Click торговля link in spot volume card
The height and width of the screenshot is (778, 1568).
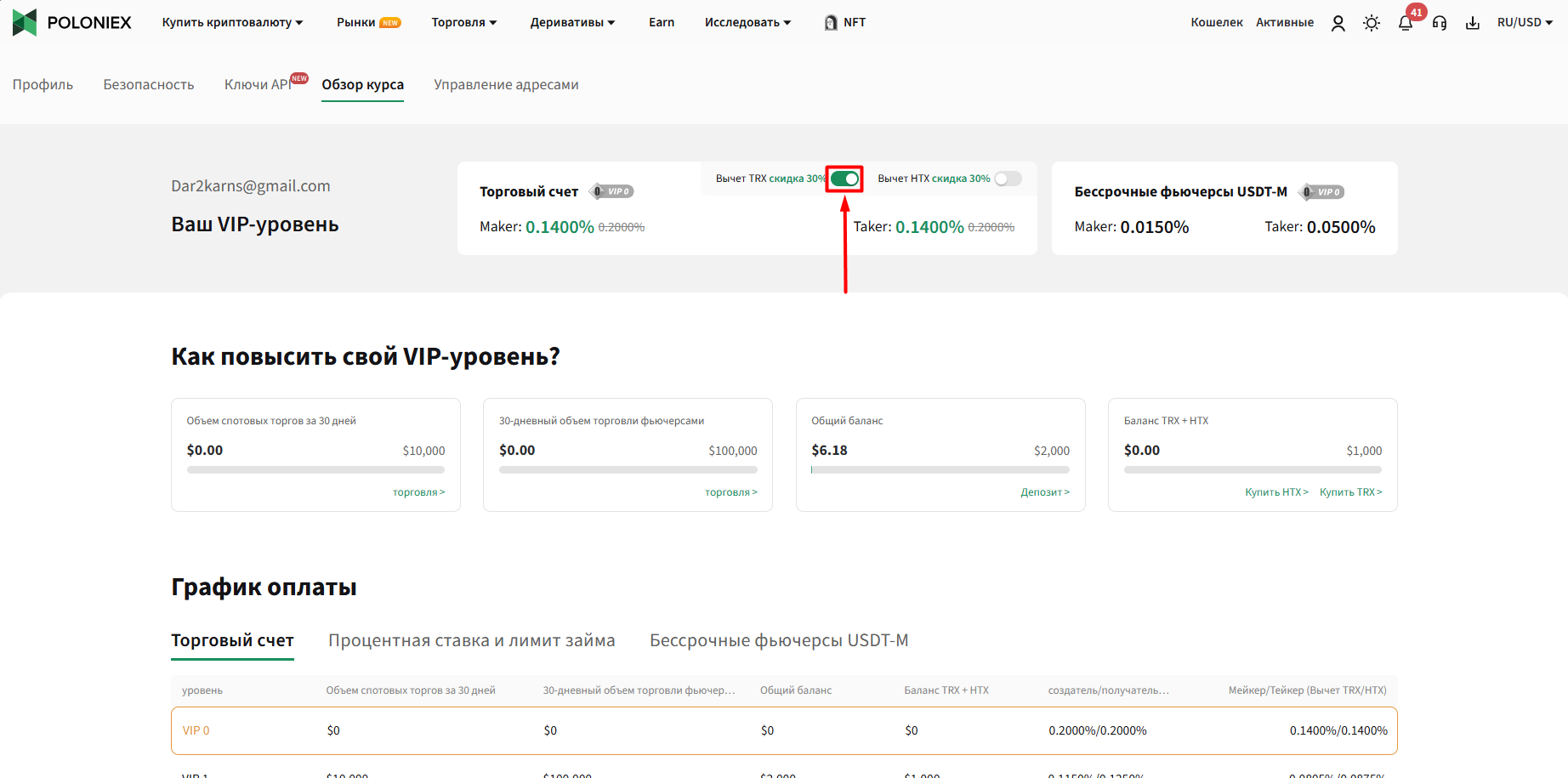tap(418, 492)
